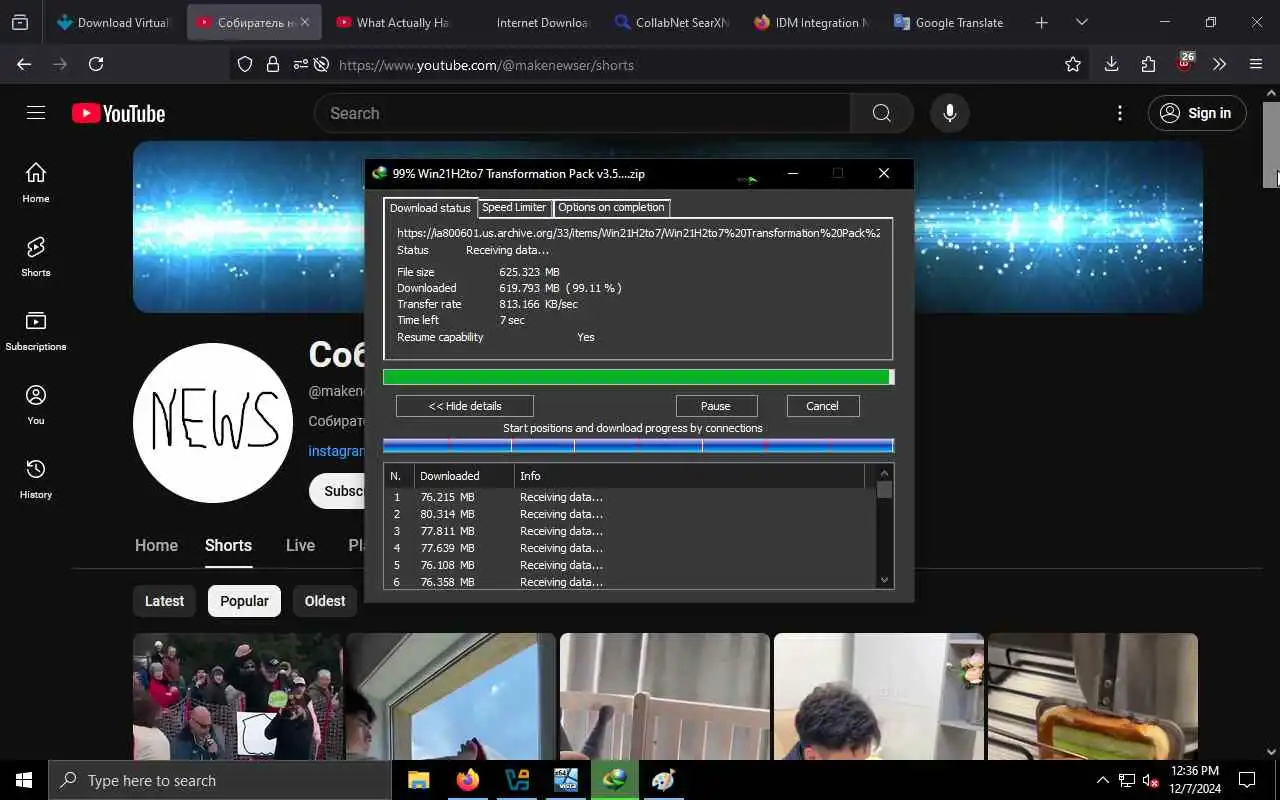Screen dimensions: 1280x800
Task: Switch to the Download Virtual tab
Action: (x=115, y=22)
